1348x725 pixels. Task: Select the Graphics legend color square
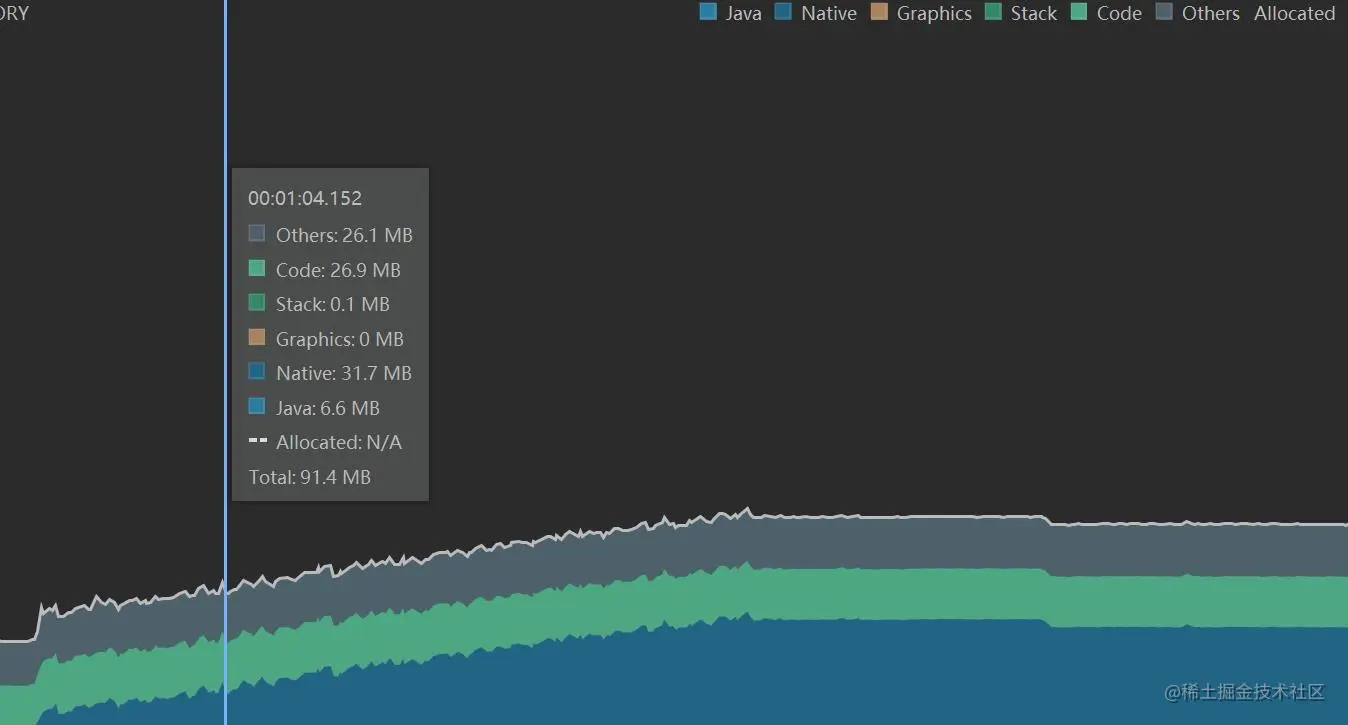coord(879,12)
